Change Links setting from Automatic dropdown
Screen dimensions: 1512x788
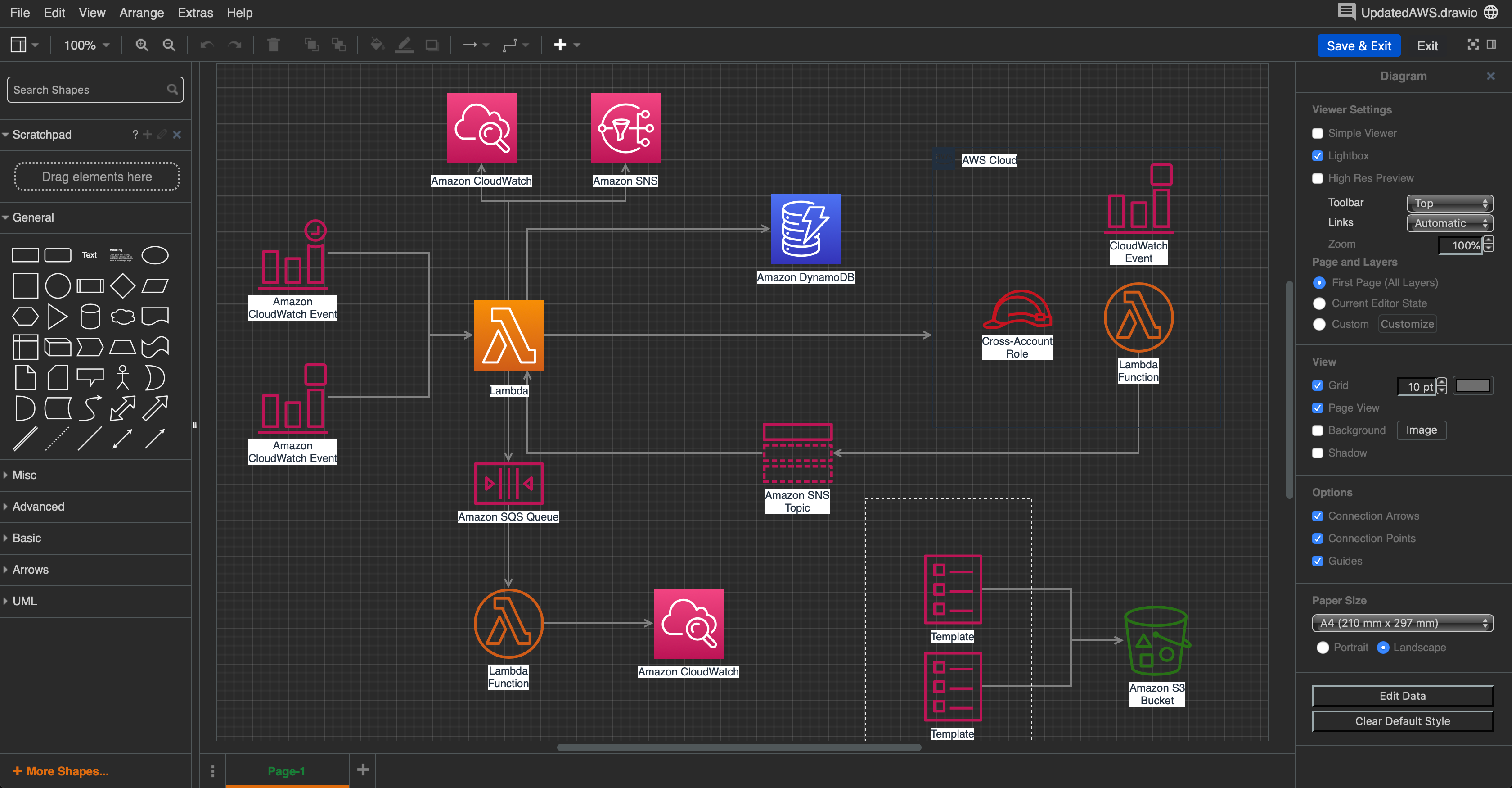pyautogui.click(x=1449, y=223)
